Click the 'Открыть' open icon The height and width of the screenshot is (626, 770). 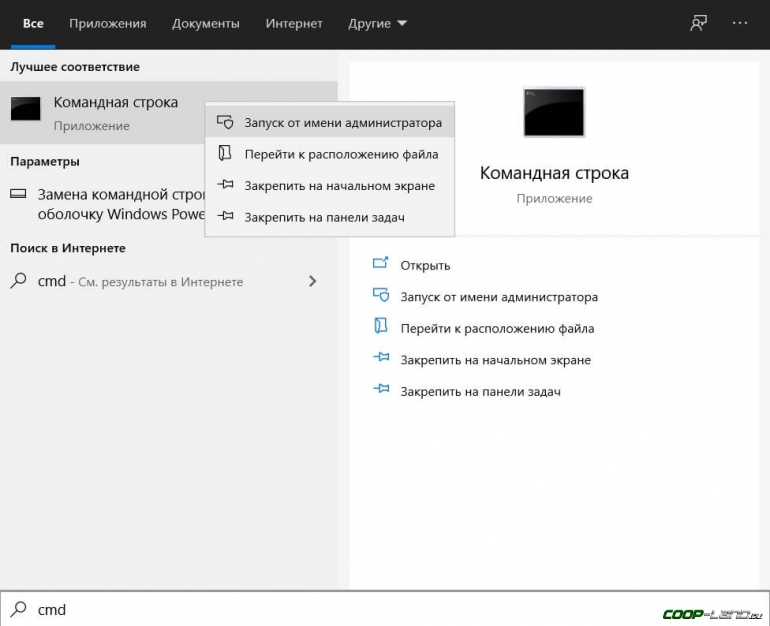380,265
